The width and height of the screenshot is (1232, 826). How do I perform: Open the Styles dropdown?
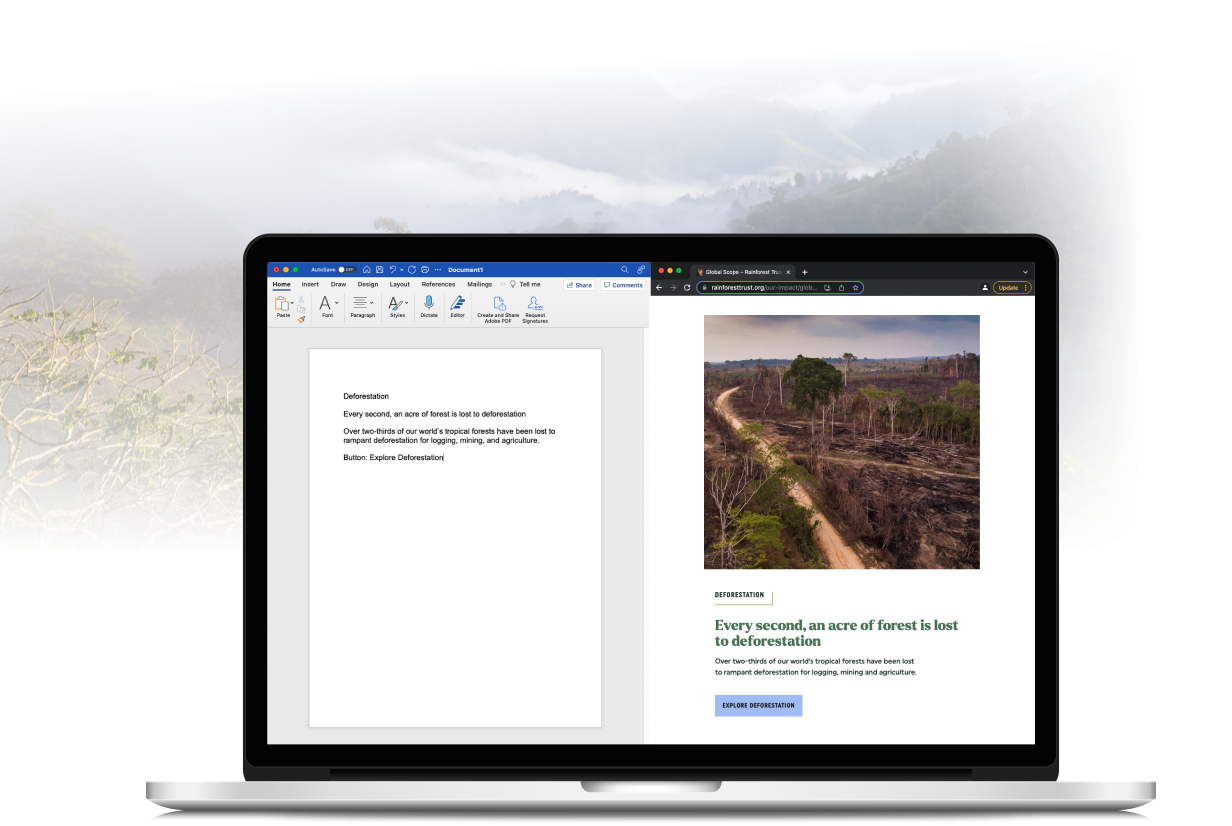[x=406, y=302]
